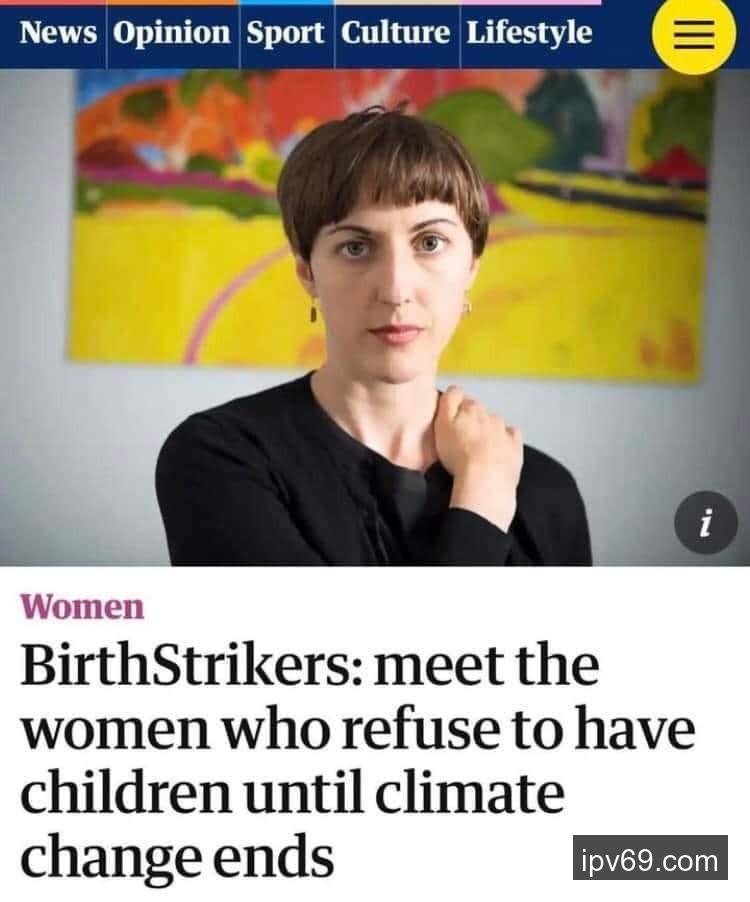Click the pink bar above Lifestyle
Screen dimensions: 750x902
click(530, 2)
